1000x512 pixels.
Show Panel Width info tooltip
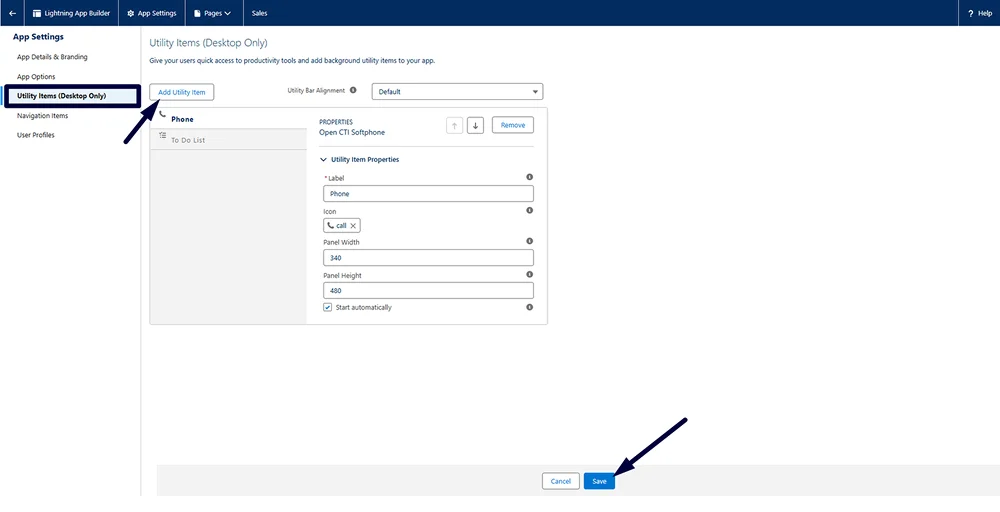pyautogui.click(x=529, y=241)
